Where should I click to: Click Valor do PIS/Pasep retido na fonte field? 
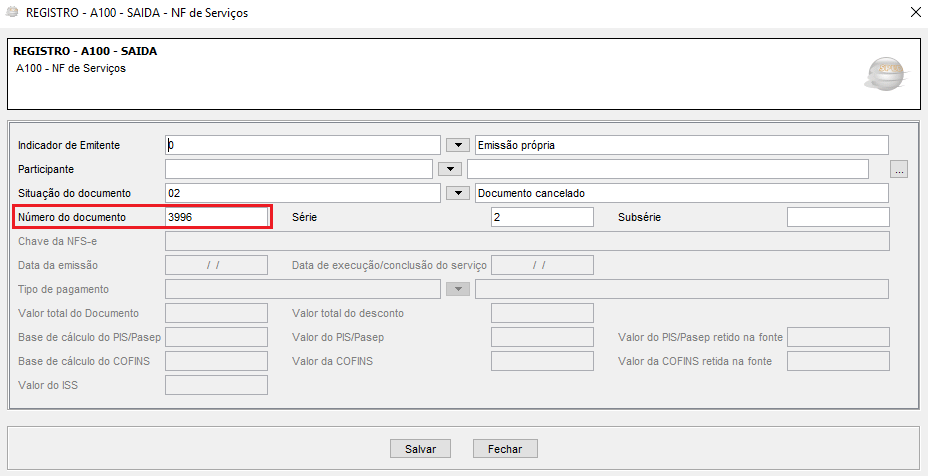coord(838,337)
